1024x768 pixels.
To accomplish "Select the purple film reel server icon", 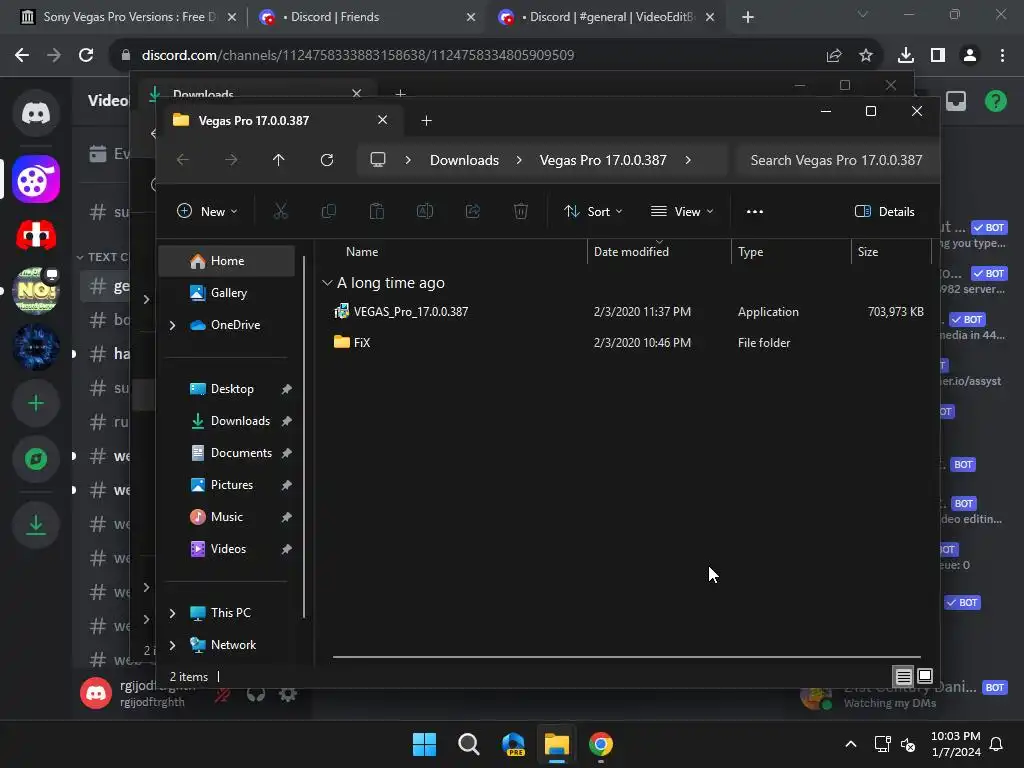I will click(x=36, y=179).
